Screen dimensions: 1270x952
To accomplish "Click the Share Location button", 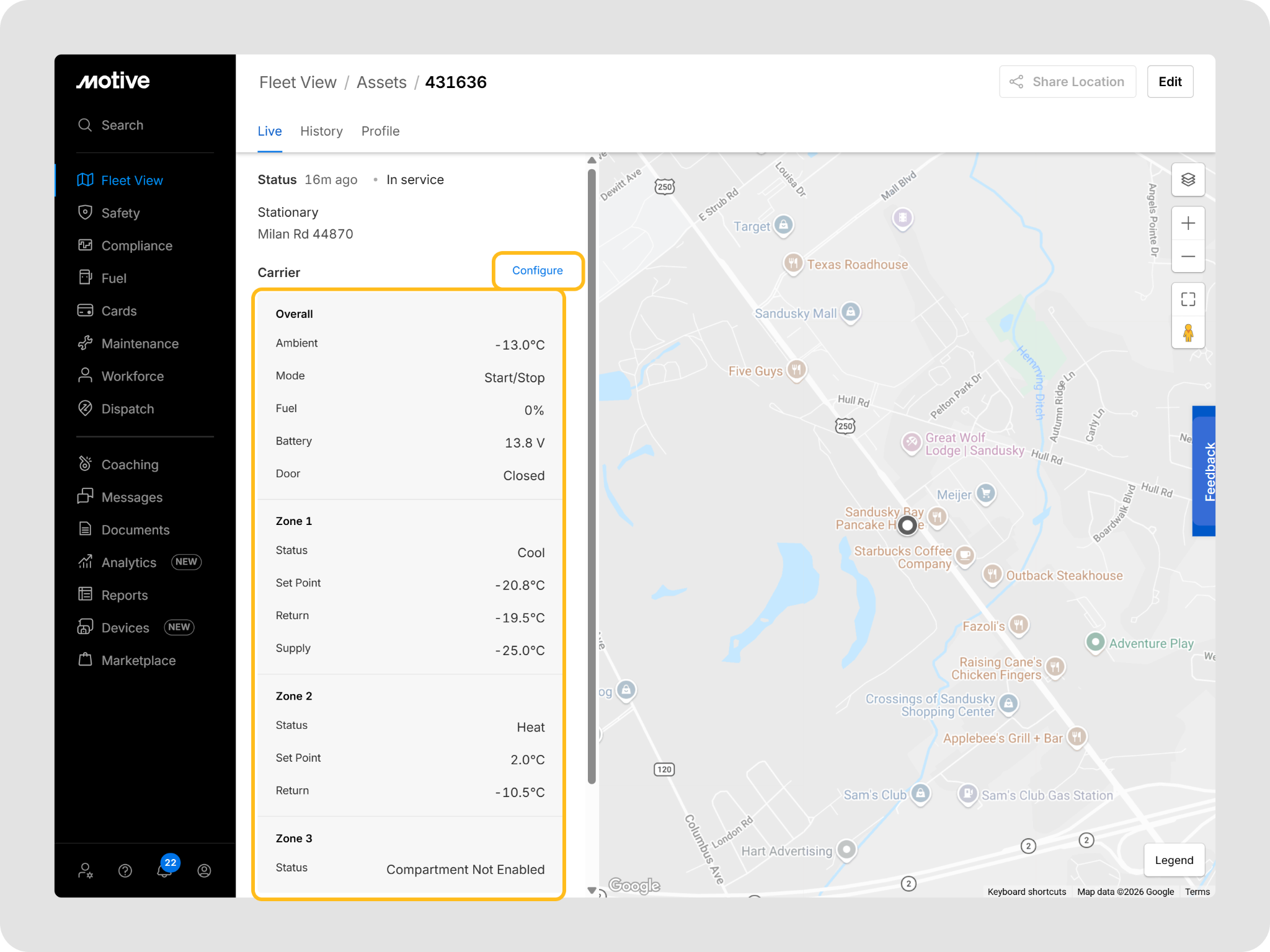I will (x=1067, y=82).
